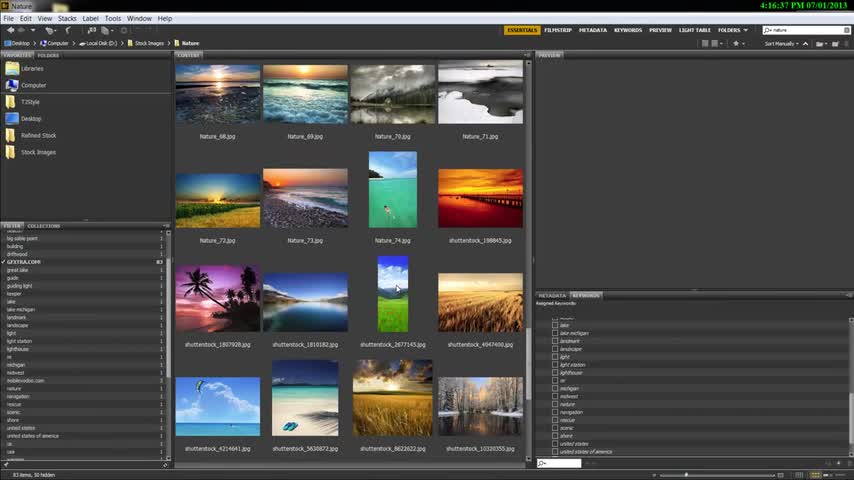Image resolution: width=854 pixels, height=480 pixels.
Task: Click the Go Back arrow in toolbar
Action: point(11,30)
